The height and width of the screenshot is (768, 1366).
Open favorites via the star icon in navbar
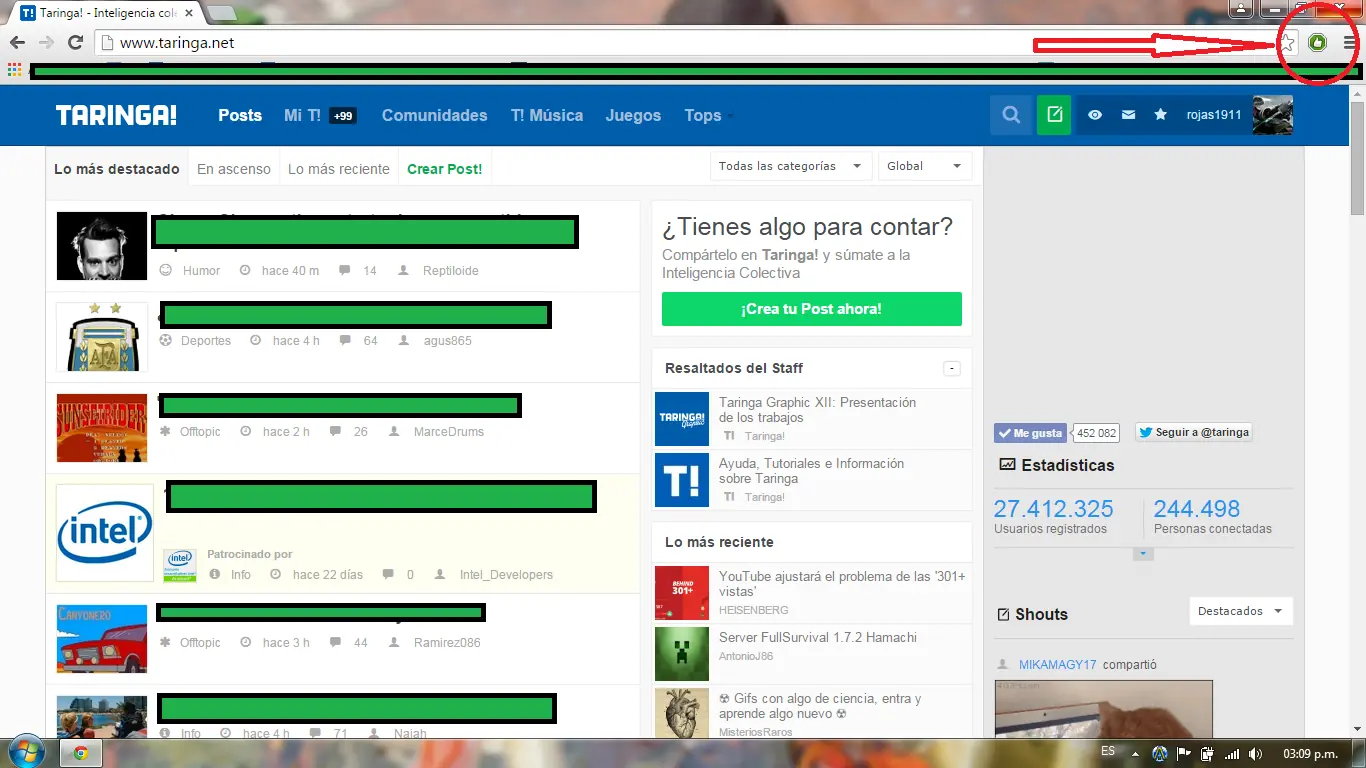[x=1160, y=115]
